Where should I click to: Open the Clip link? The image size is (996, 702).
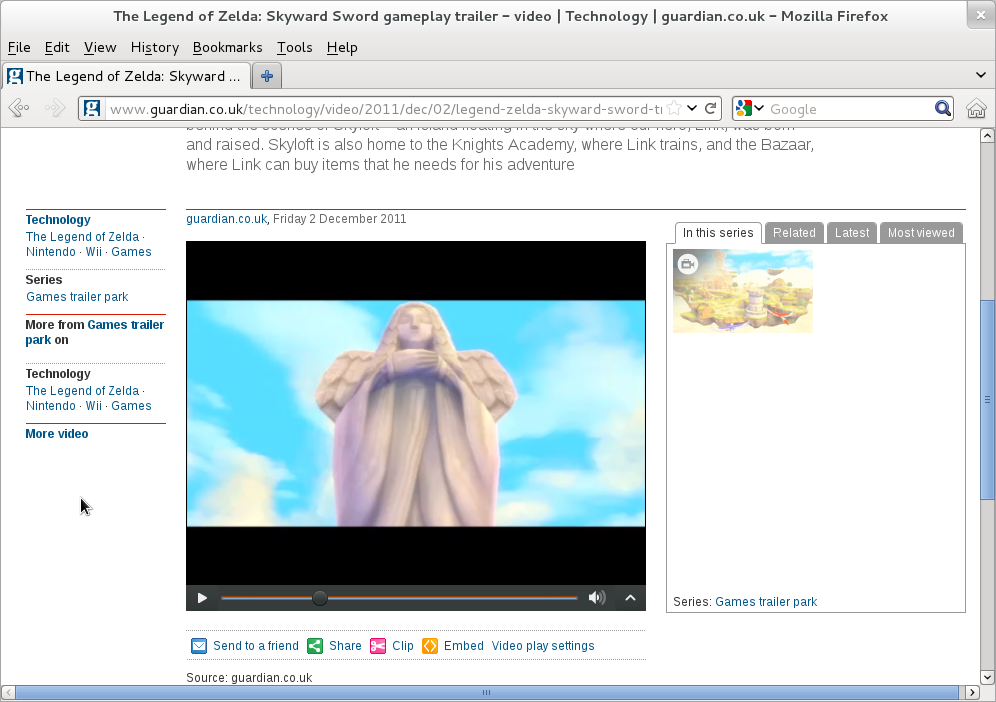pyautogui.click(x=403, y=645)
